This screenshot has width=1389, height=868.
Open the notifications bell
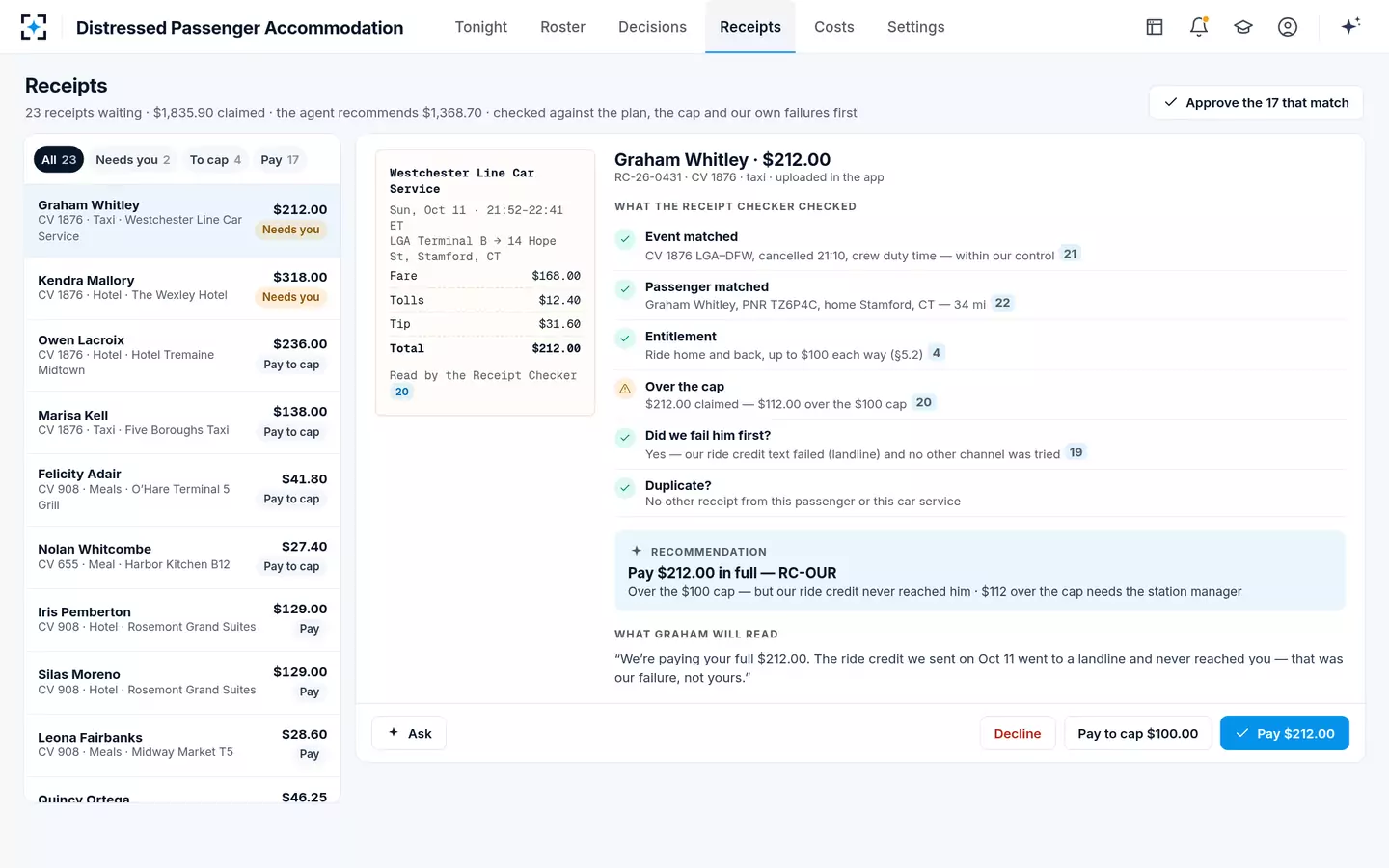(x=1199, y=27)
